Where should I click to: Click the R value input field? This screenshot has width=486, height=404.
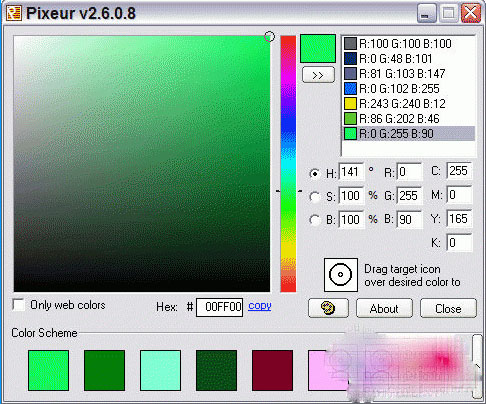(x=410, y=172)
